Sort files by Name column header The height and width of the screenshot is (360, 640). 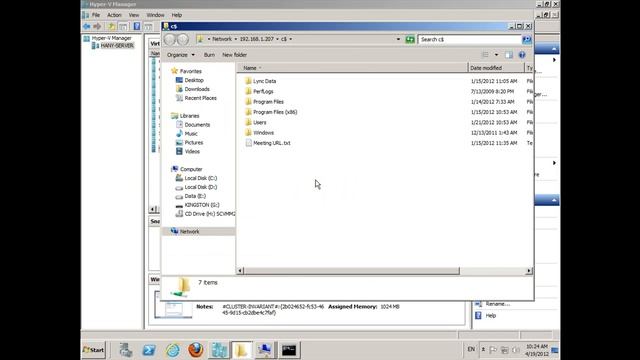pos(353,68)
